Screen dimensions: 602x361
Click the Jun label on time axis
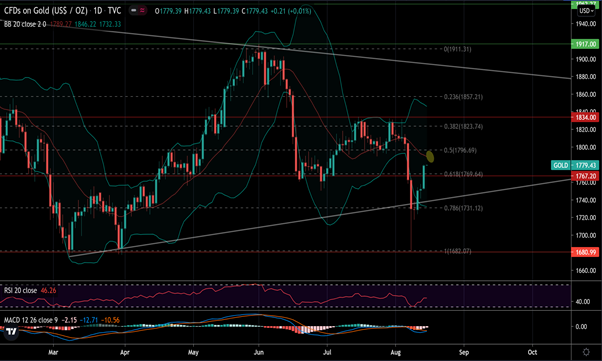(x=259, y=352)
